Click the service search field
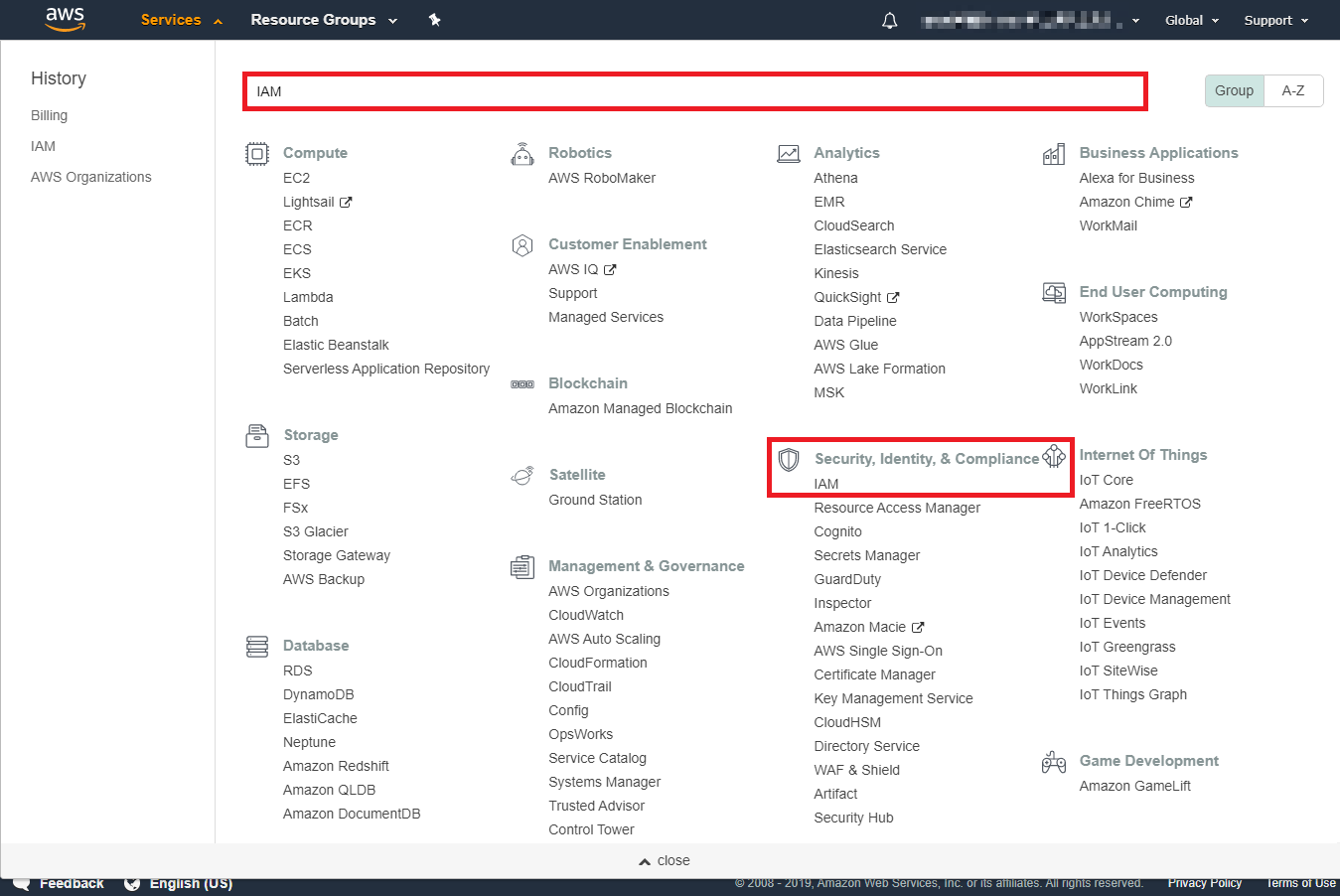Viewport: 1340px width, 896px height. tap(695, 91)
